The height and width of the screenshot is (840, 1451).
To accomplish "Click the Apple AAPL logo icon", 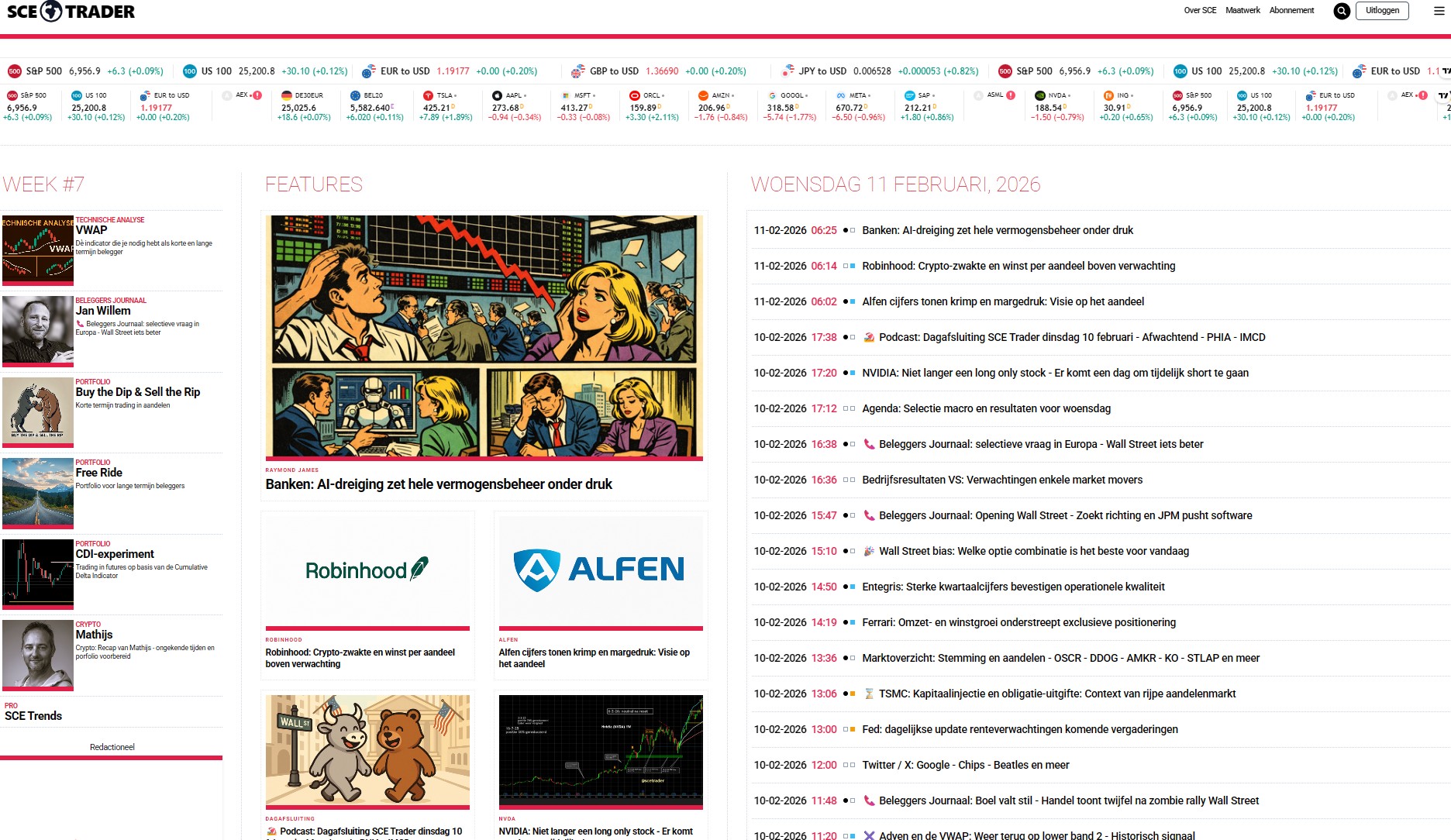I will click(x=497, y=95).
